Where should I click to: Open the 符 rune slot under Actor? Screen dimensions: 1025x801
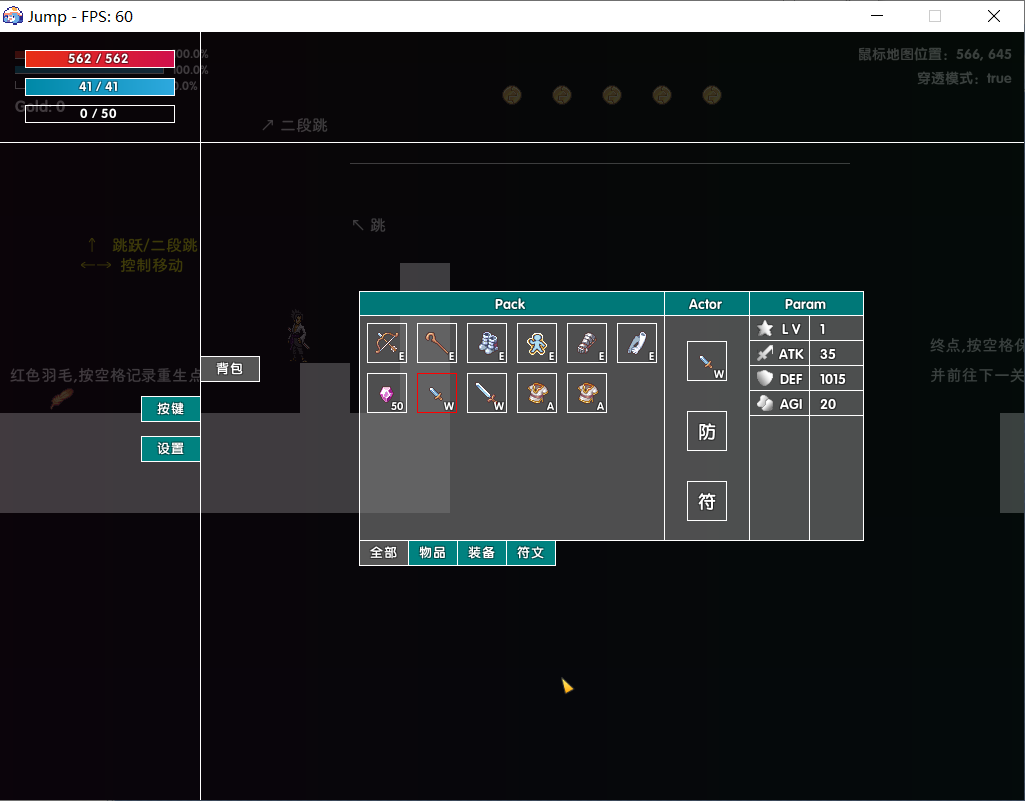(707, 501)
